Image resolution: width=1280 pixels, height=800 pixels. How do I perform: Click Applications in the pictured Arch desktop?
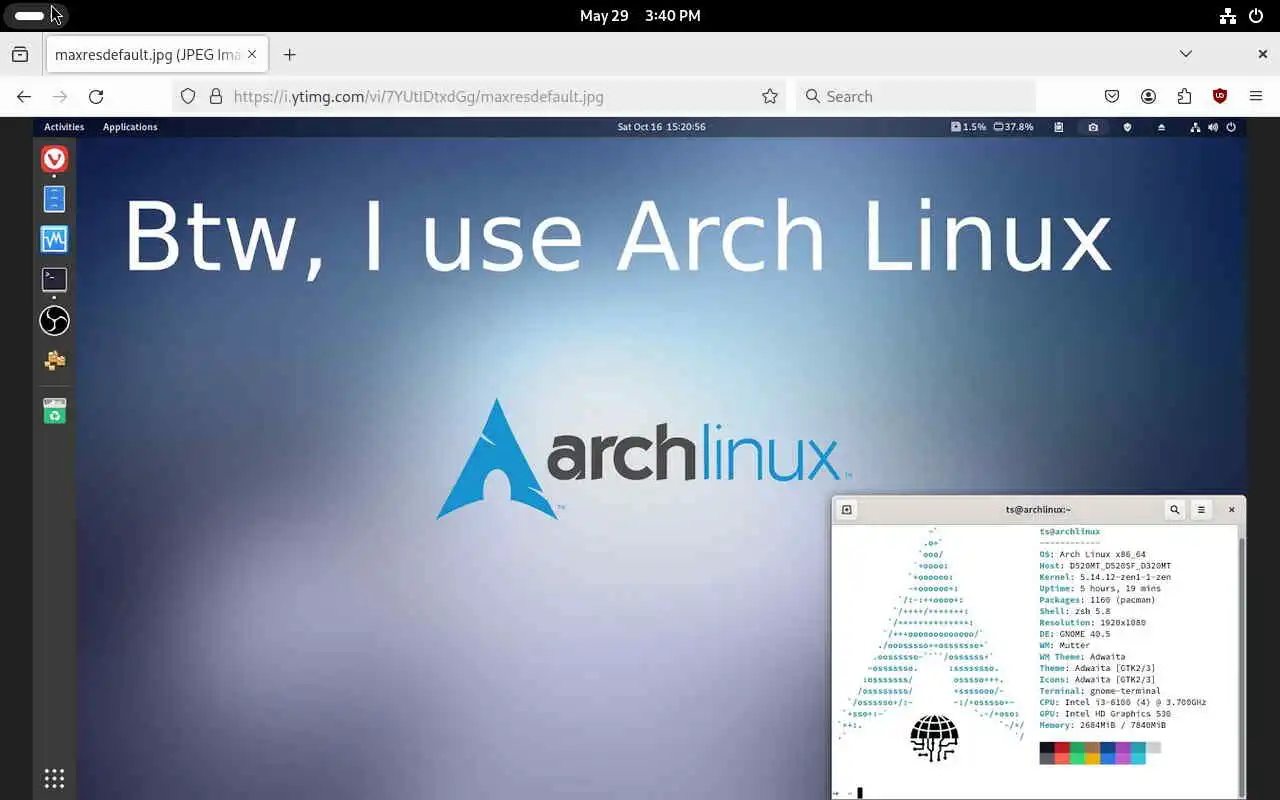[130, 127]
